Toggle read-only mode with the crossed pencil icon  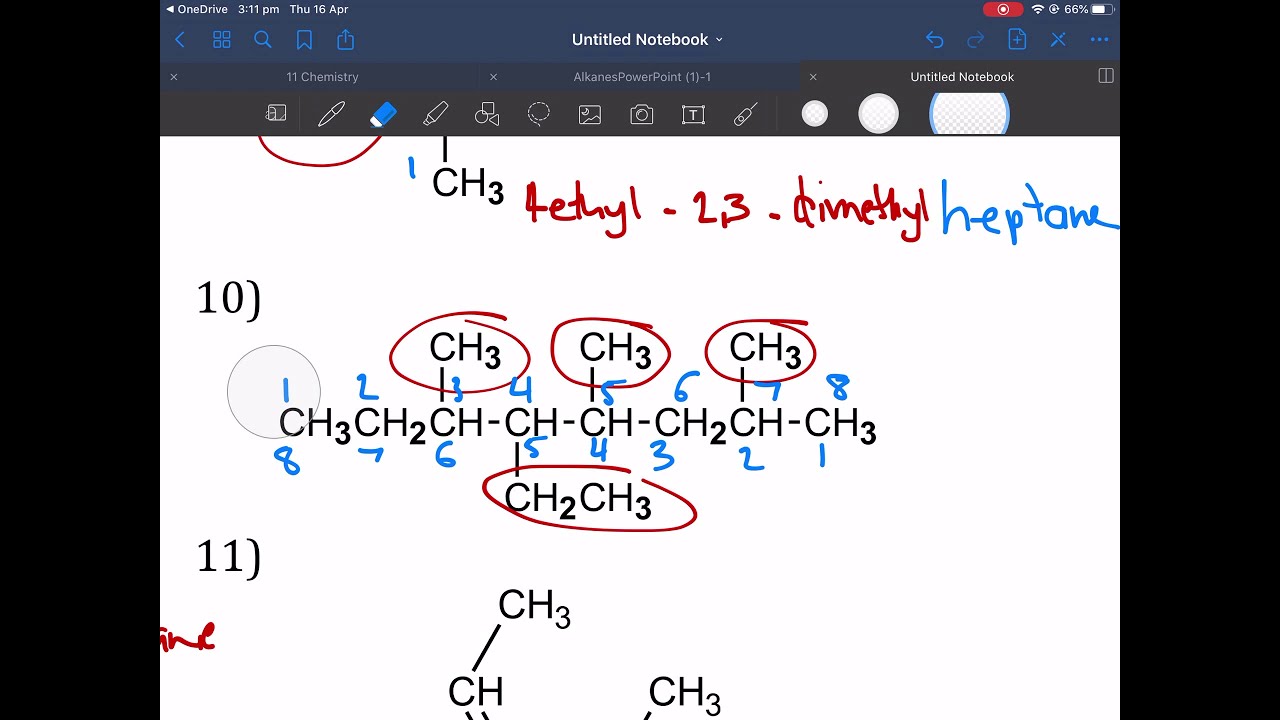click(x=1058, y=40)
